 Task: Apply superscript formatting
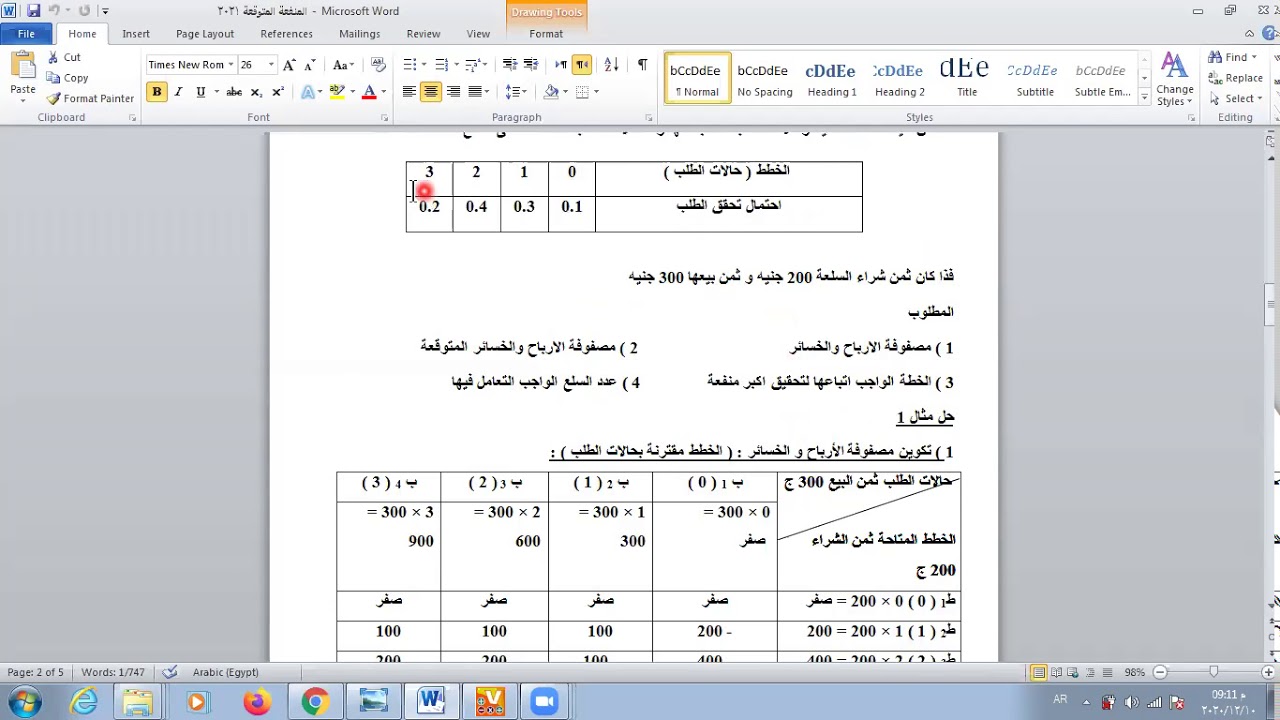point(278,92)
